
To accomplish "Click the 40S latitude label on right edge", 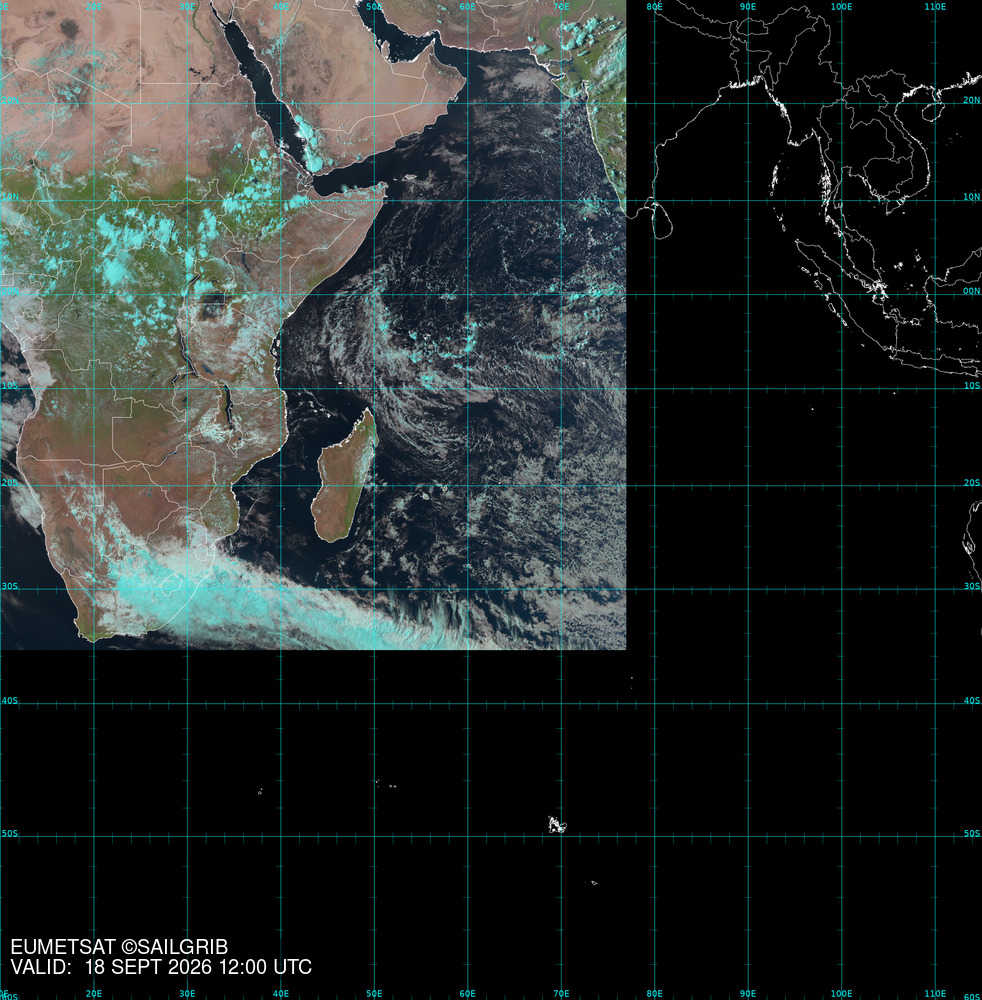I will 971,700.
